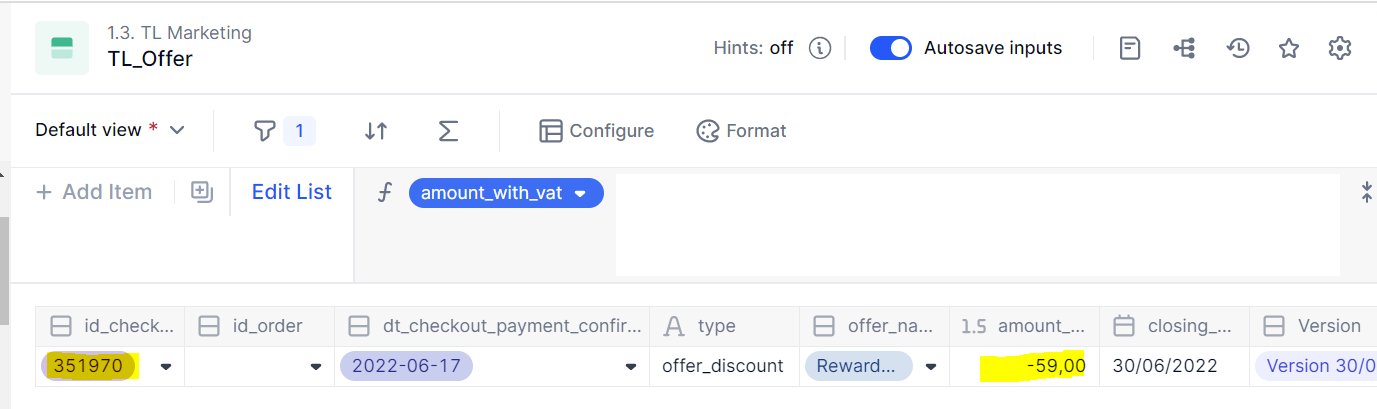Click the Edit List link
This screenshot has width=1377, height=409.
click(292, 192)
